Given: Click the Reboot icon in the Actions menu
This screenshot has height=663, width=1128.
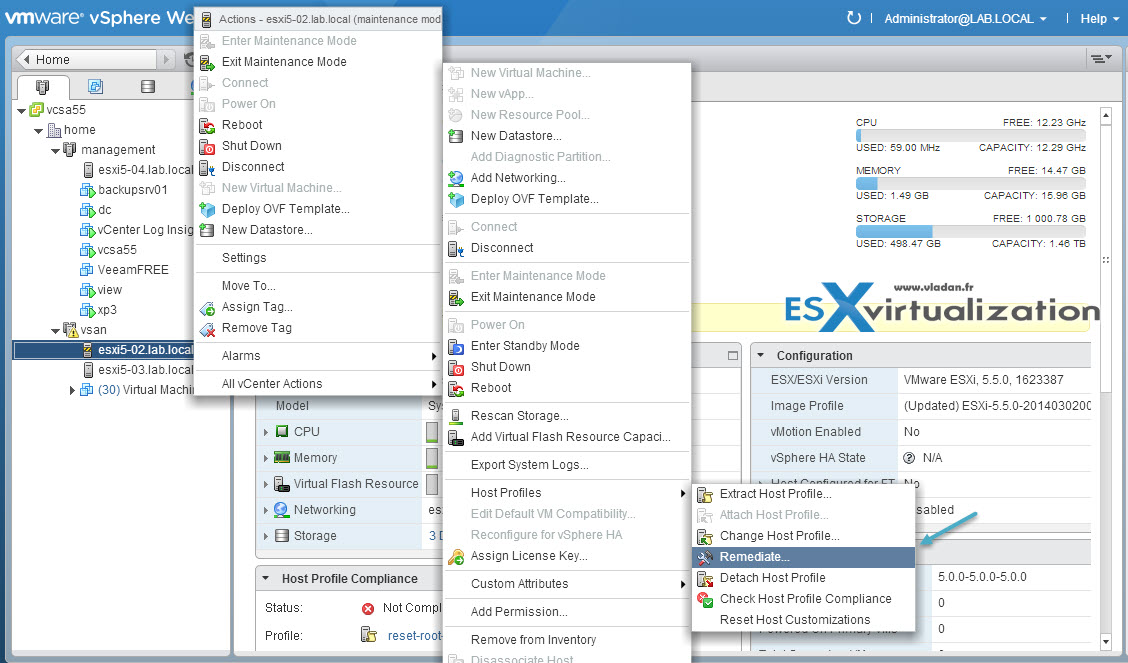Looking at the screenshot, I should (x=207, y=125).
